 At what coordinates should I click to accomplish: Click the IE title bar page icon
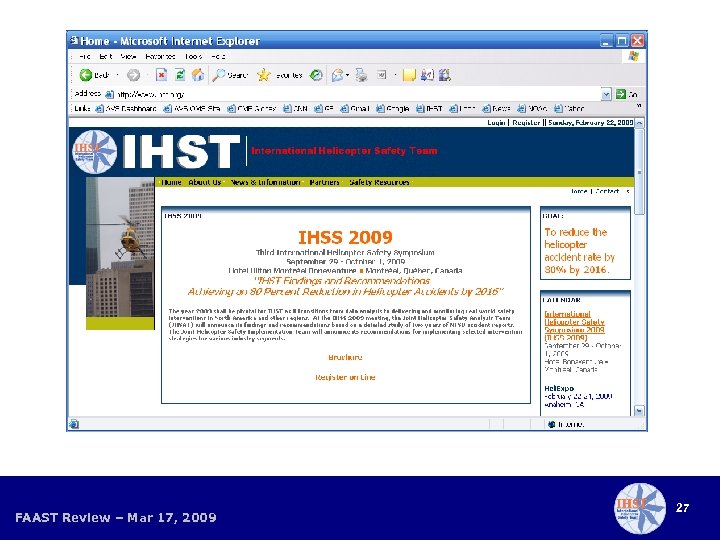74,40
